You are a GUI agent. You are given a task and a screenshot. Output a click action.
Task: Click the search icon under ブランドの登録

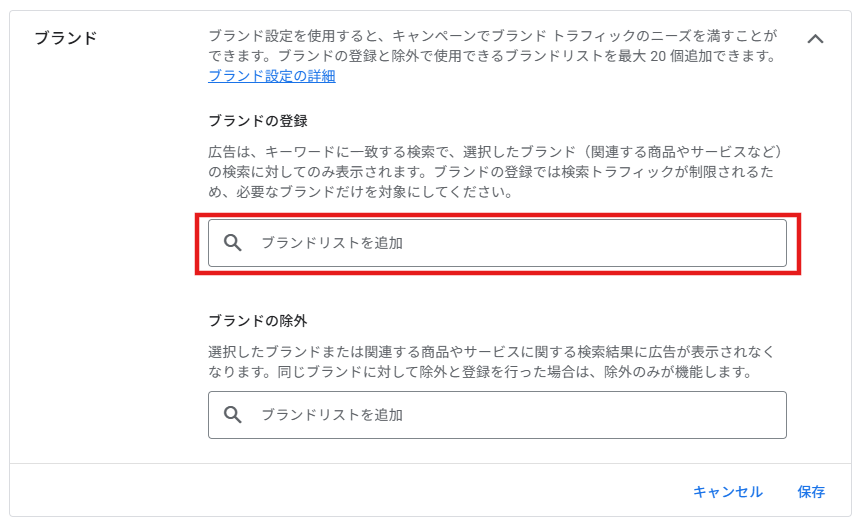click(233, 242)
